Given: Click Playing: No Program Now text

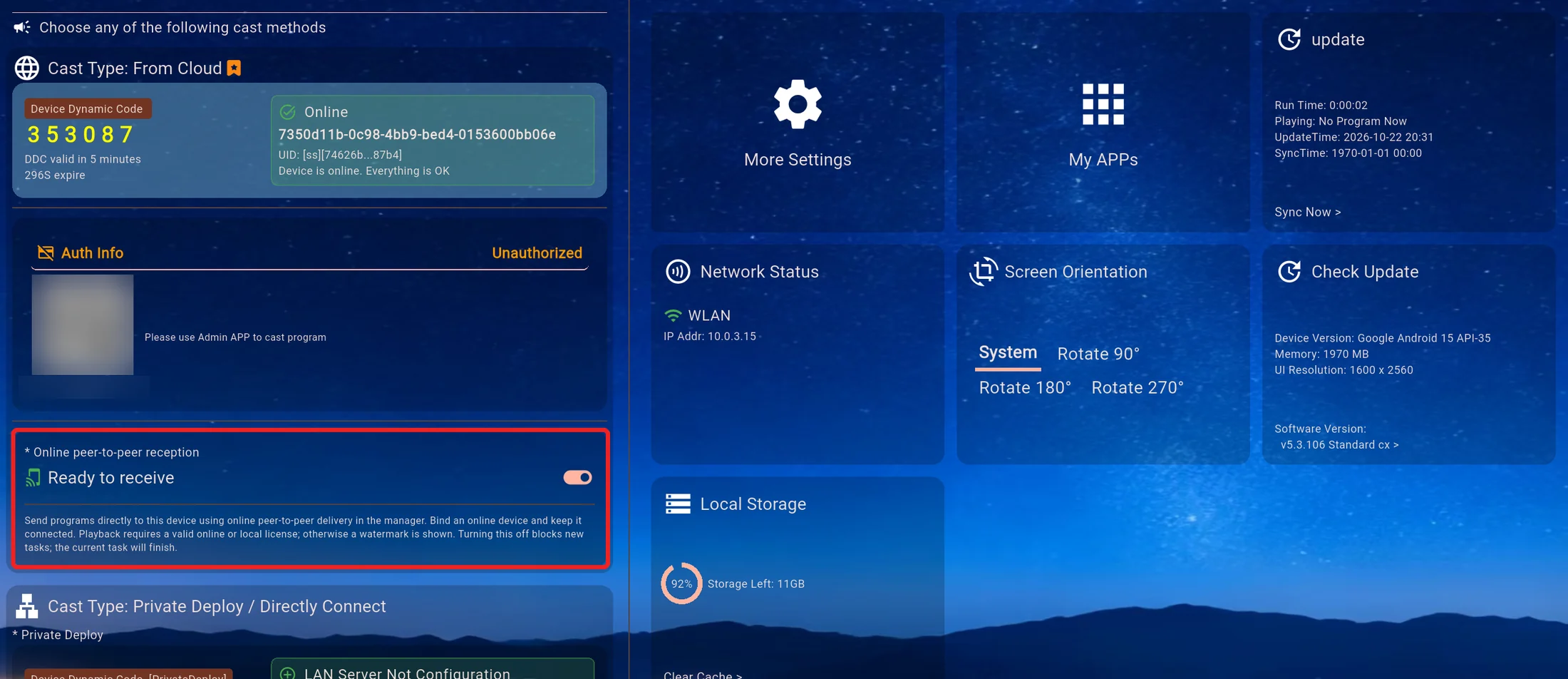Looking at the screenshot, I should point(1341,121).
